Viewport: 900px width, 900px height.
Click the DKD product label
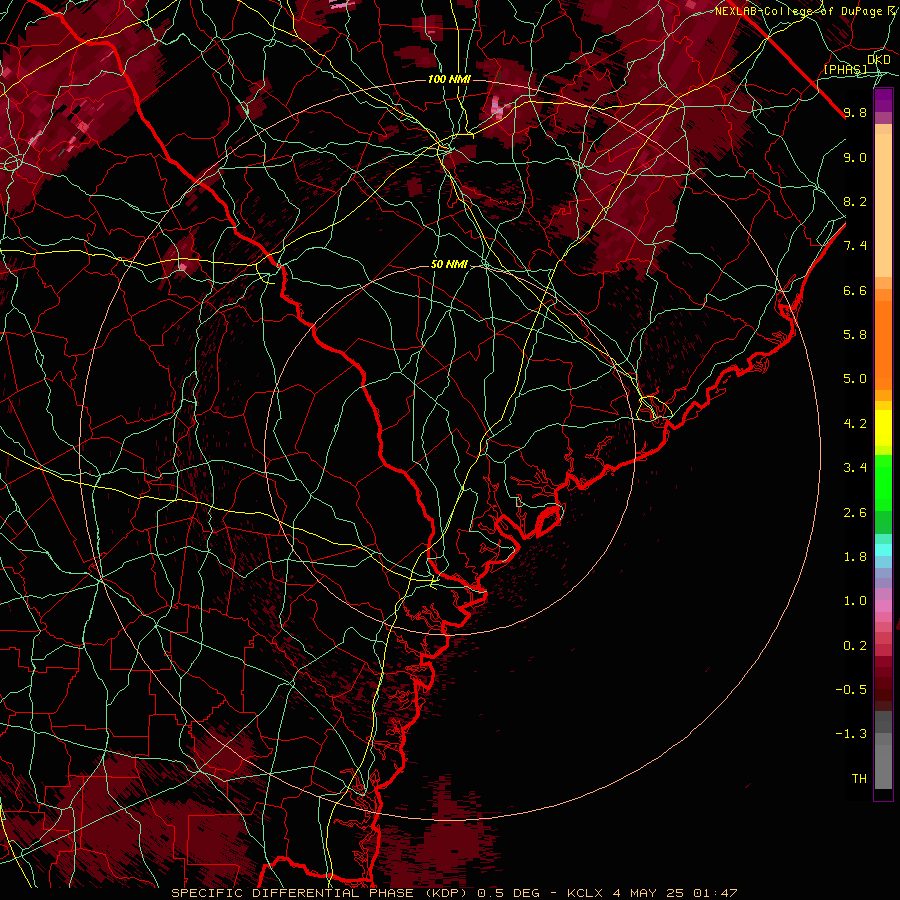[879, 60]
